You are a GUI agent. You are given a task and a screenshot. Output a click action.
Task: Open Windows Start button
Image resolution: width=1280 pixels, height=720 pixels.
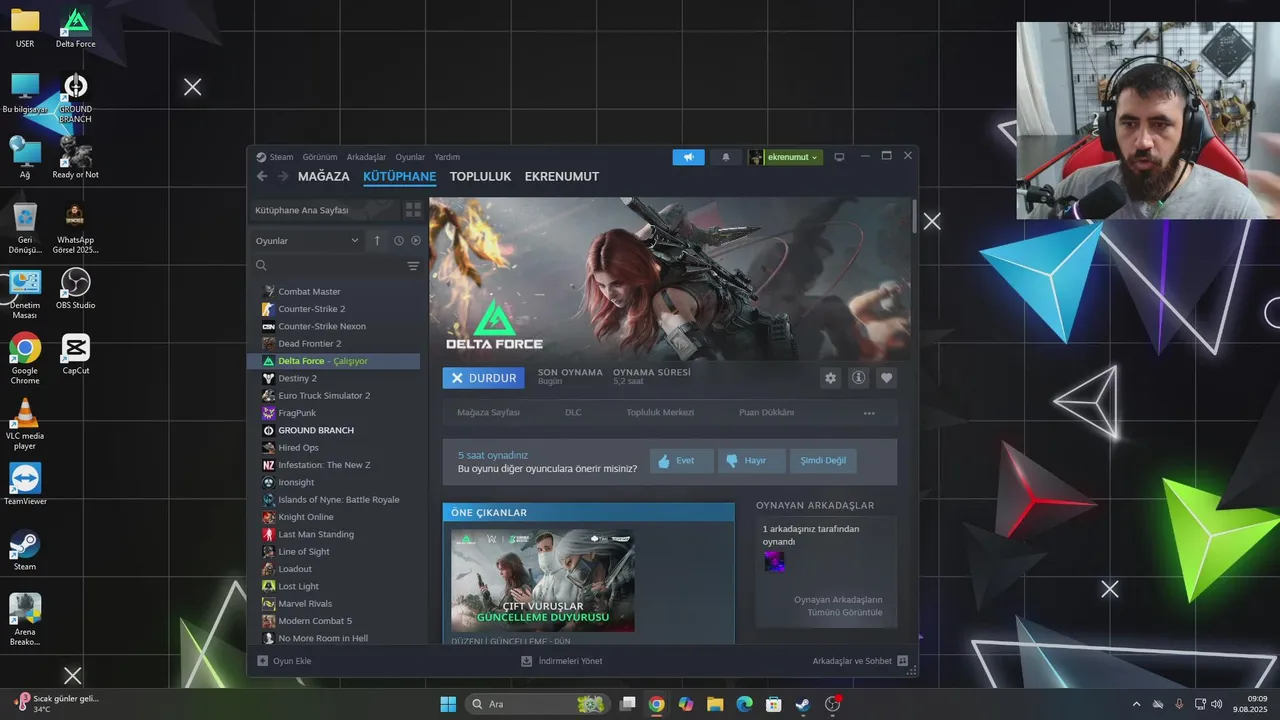[448, 704]
